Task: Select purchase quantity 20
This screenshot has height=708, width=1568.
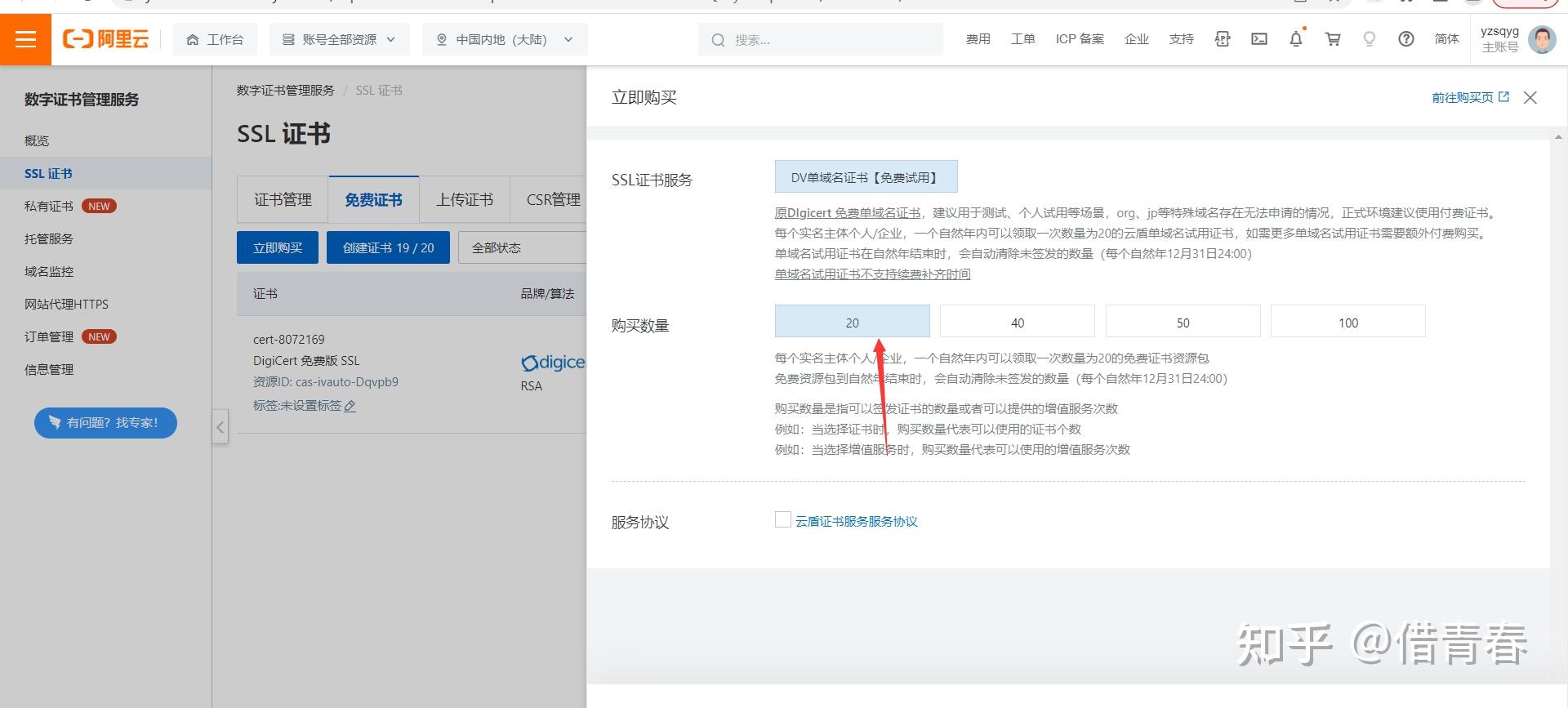Action: point(852,322)
